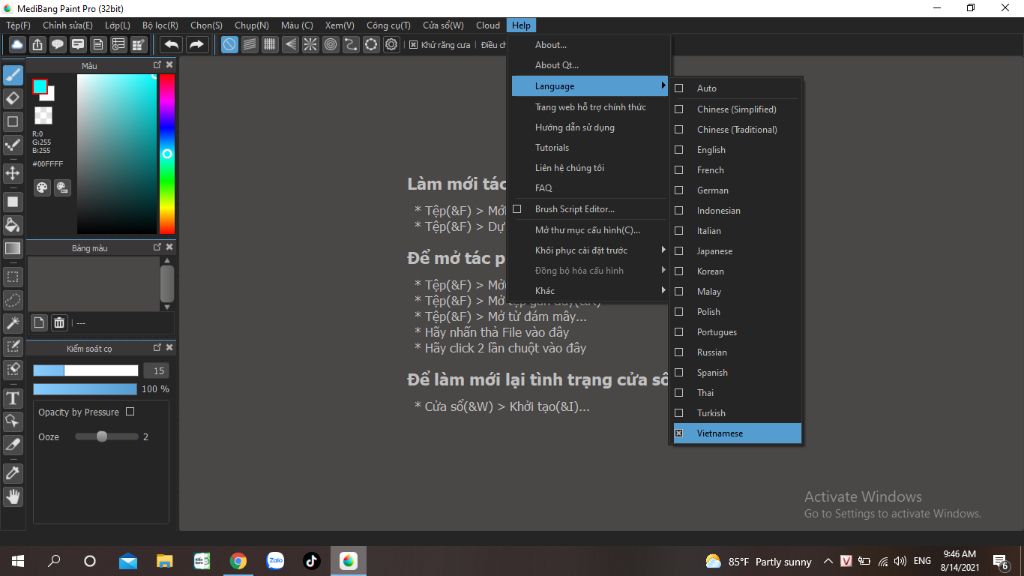This screenshot has width=1024, height=576.
Task: Click the new palette page icon
Action: [39, 323]
